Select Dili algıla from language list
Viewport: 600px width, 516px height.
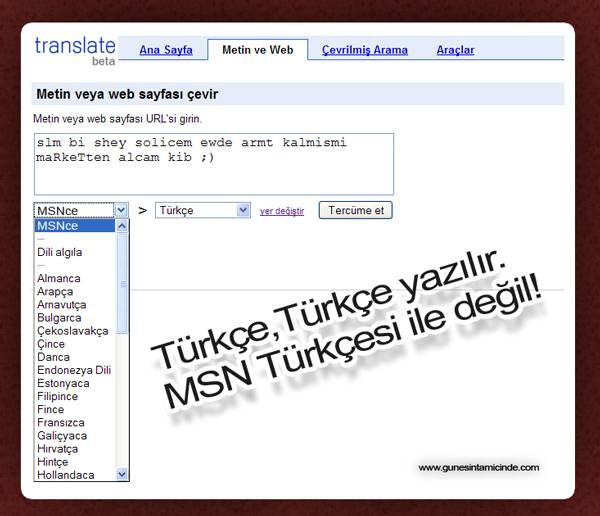60,252
